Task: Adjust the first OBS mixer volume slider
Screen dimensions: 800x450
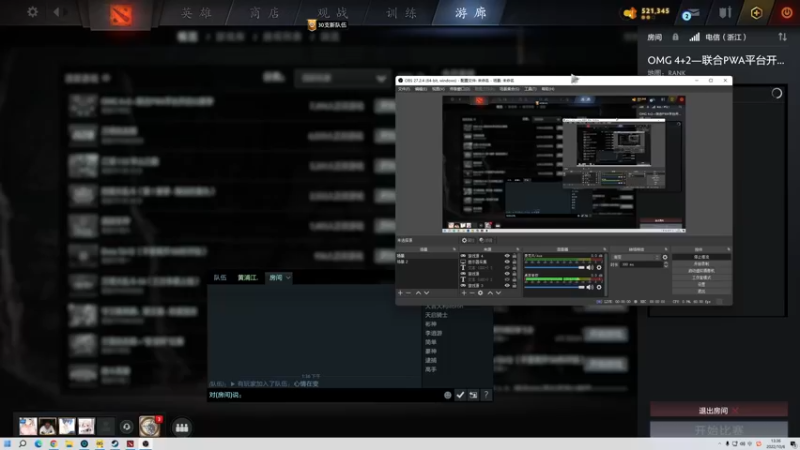Action: [x=555, y=267]
